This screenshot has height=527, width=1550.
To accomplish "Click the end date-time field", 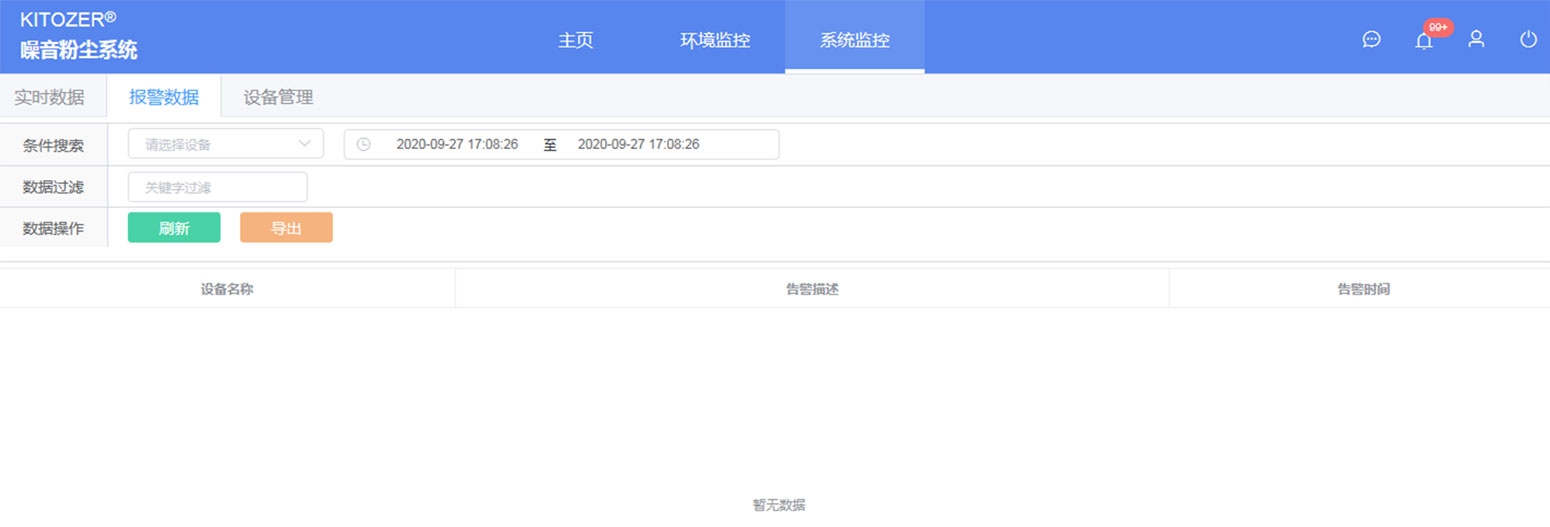I will coord(638,144).
